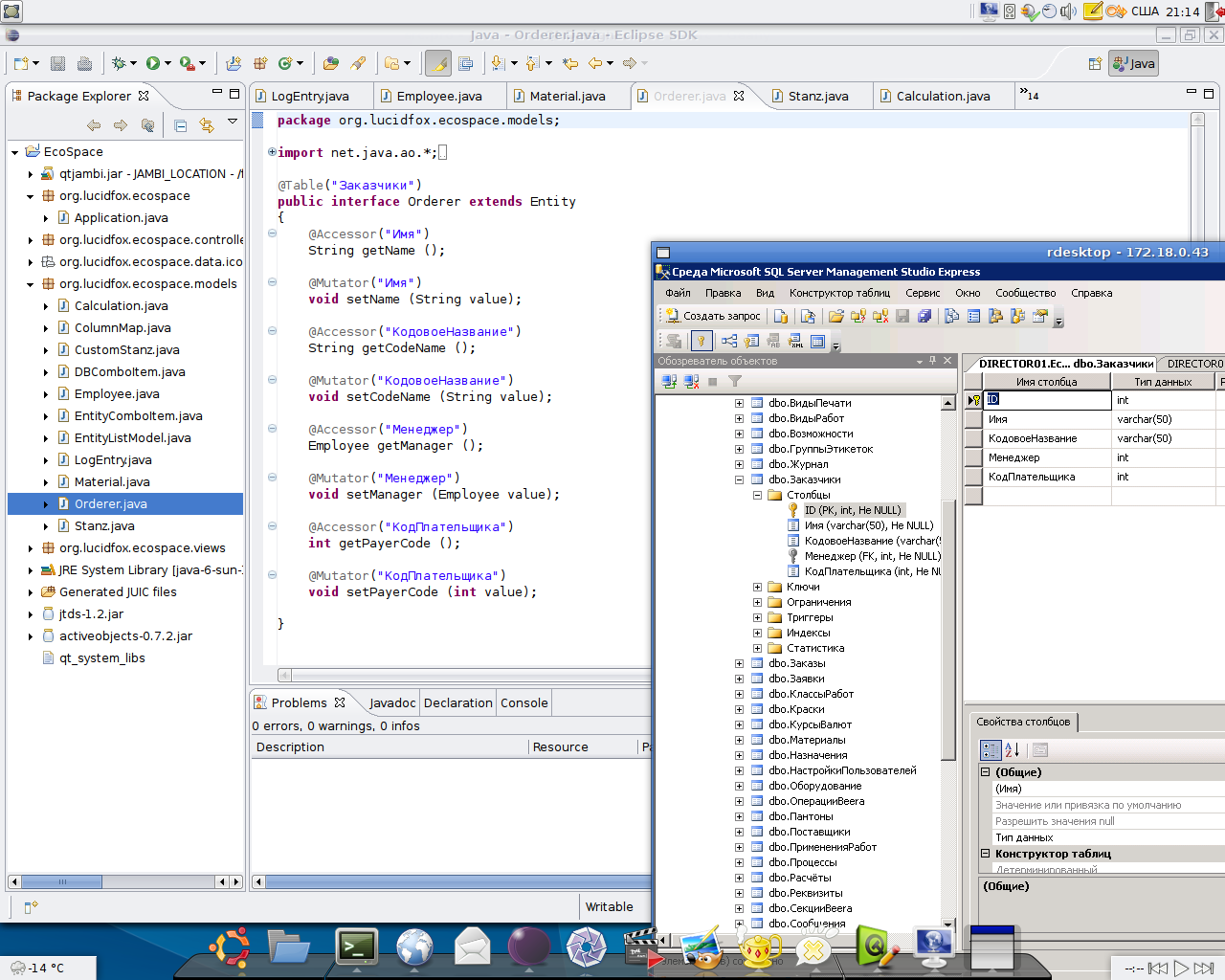Collapse the (Общие) properties group
The image size is (1225, 980).
click(x=985, y=771)
